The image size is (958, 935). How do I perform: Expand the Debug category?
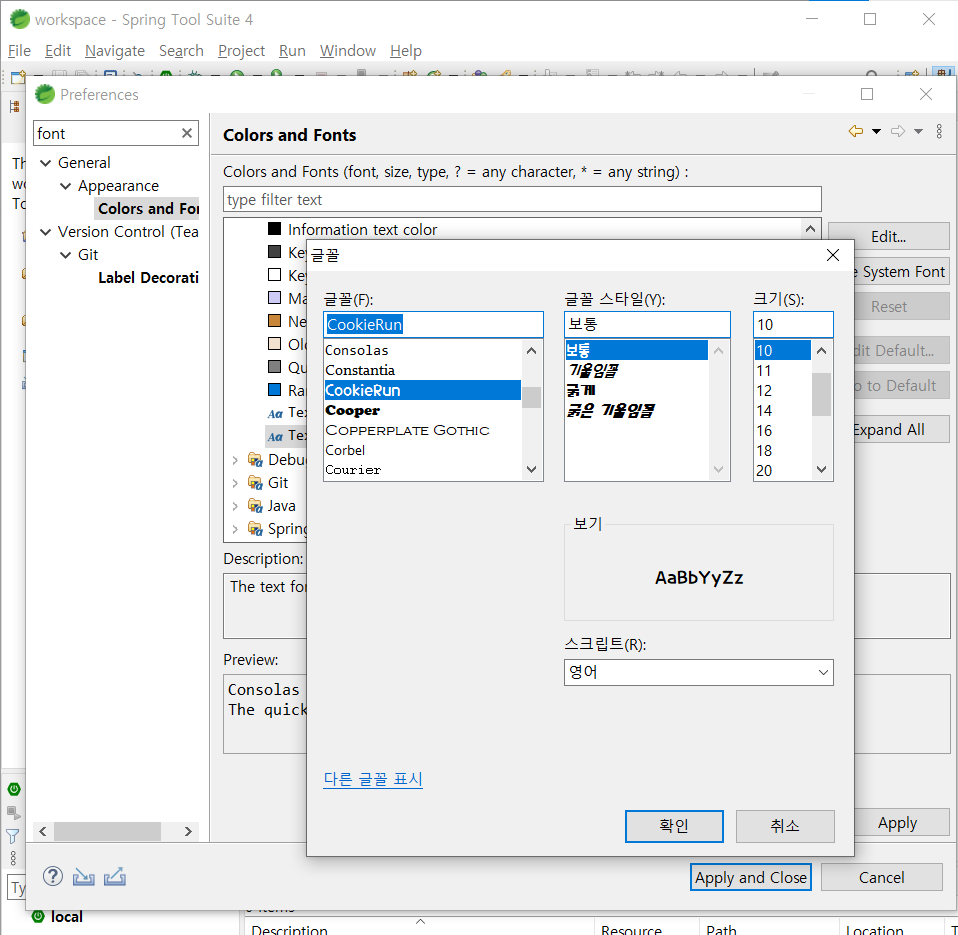click(x=235, y=460)
